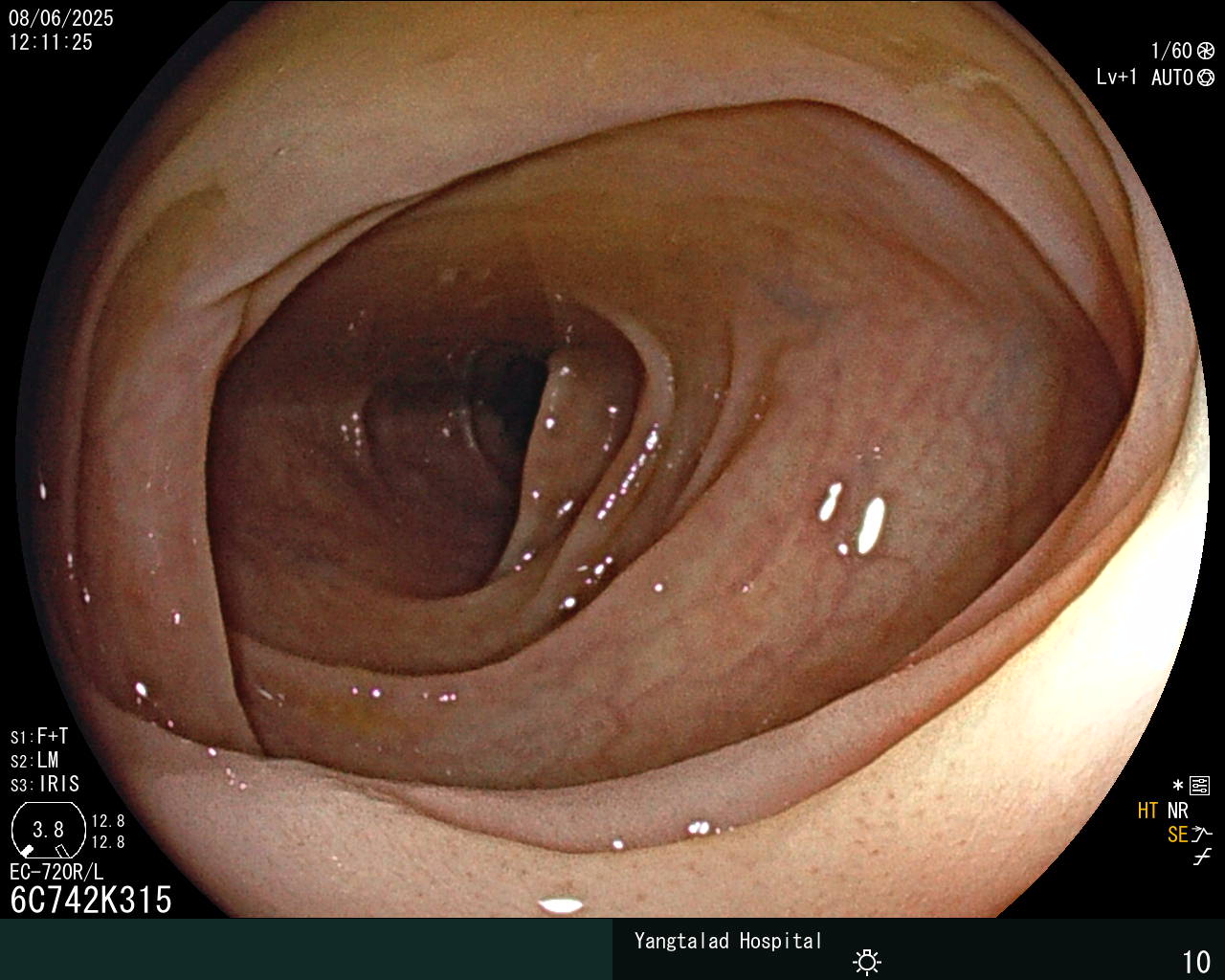Click the Yangtalad Hospital label
The width and height of the screenshot is (1225, 980).
tap(728, 941)
